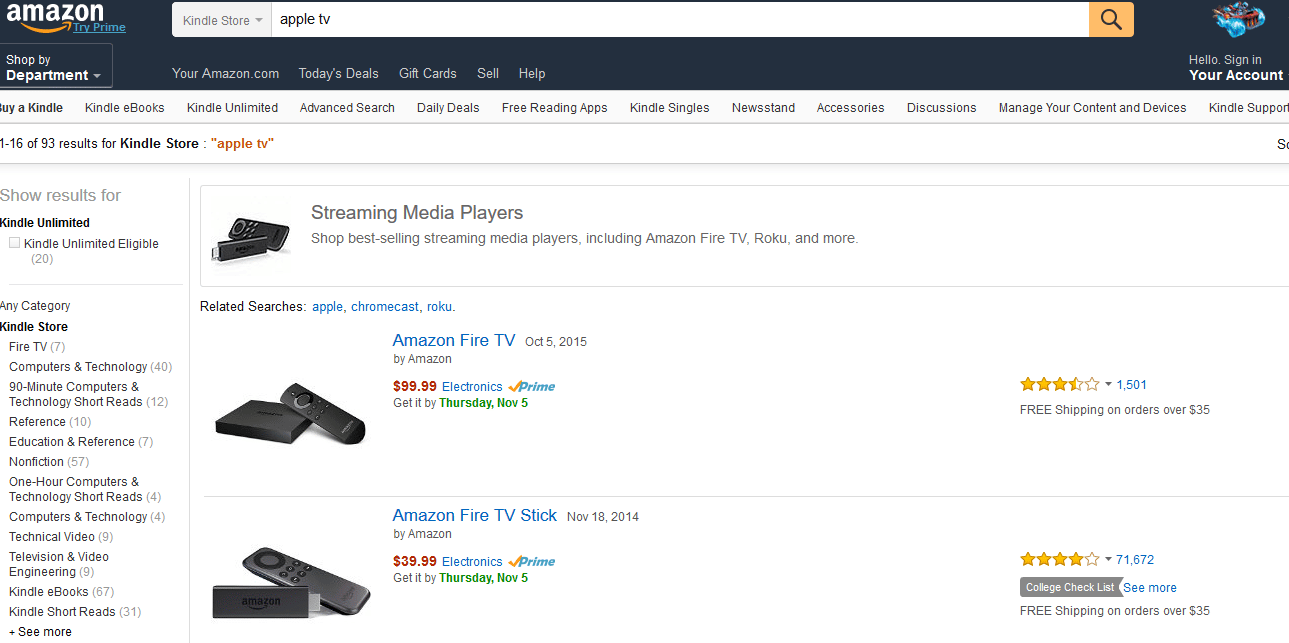The width and height of the screenshot is (1289, 643).
Task: Click the Amazon Fire TV Stick product image
Action: [x=291, y=582]
